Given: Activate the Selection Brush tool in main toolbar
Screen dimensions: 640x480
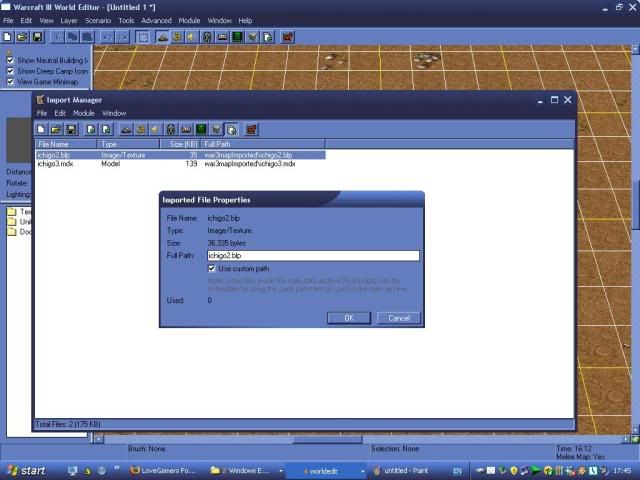Looking at the screenshot, I should coord(143,37).
